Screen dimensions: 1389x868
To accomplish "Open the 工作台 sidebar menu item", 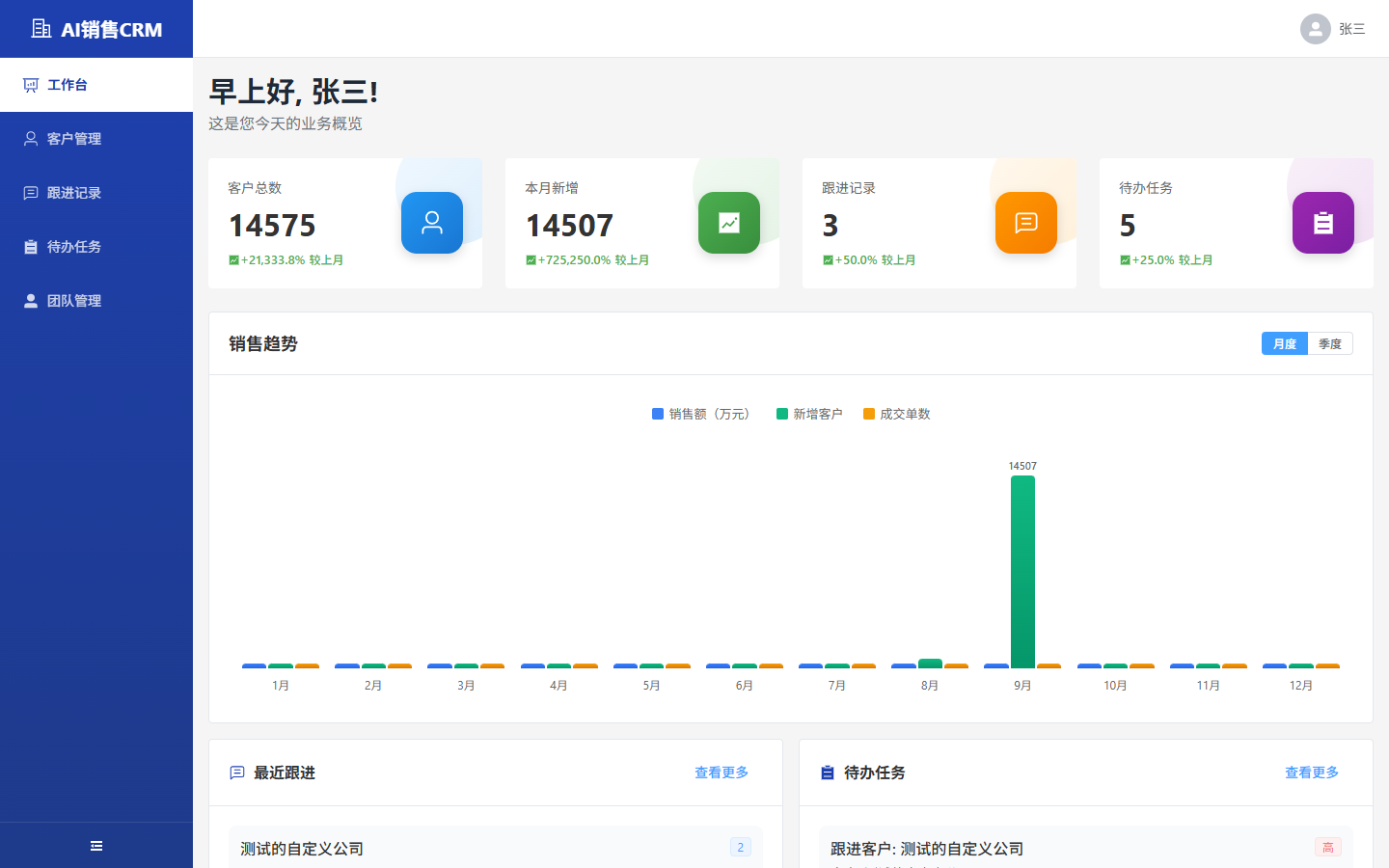I will click(x=96, y=85).
